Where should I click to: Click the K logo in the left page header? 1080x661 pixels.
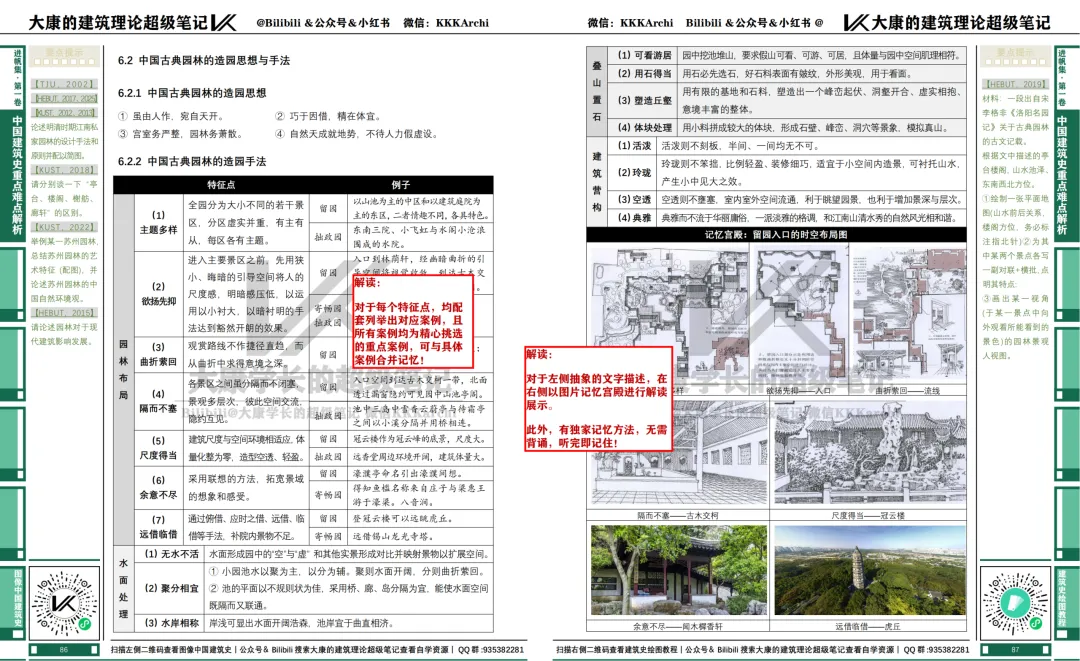coord(224,23)
